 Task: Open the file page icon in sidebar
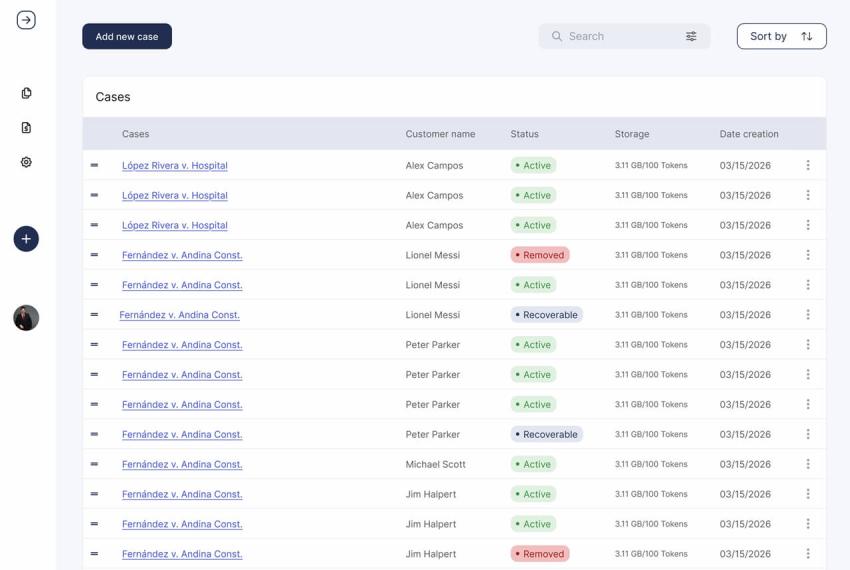point(26,127)
